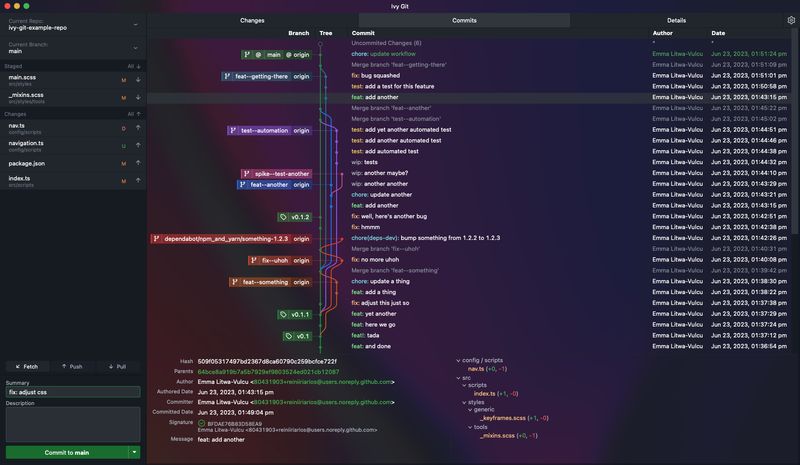The width and height of the screenshot is (800, 465).
Task: Unstage all files in Staged header
Action: [134, 66]
